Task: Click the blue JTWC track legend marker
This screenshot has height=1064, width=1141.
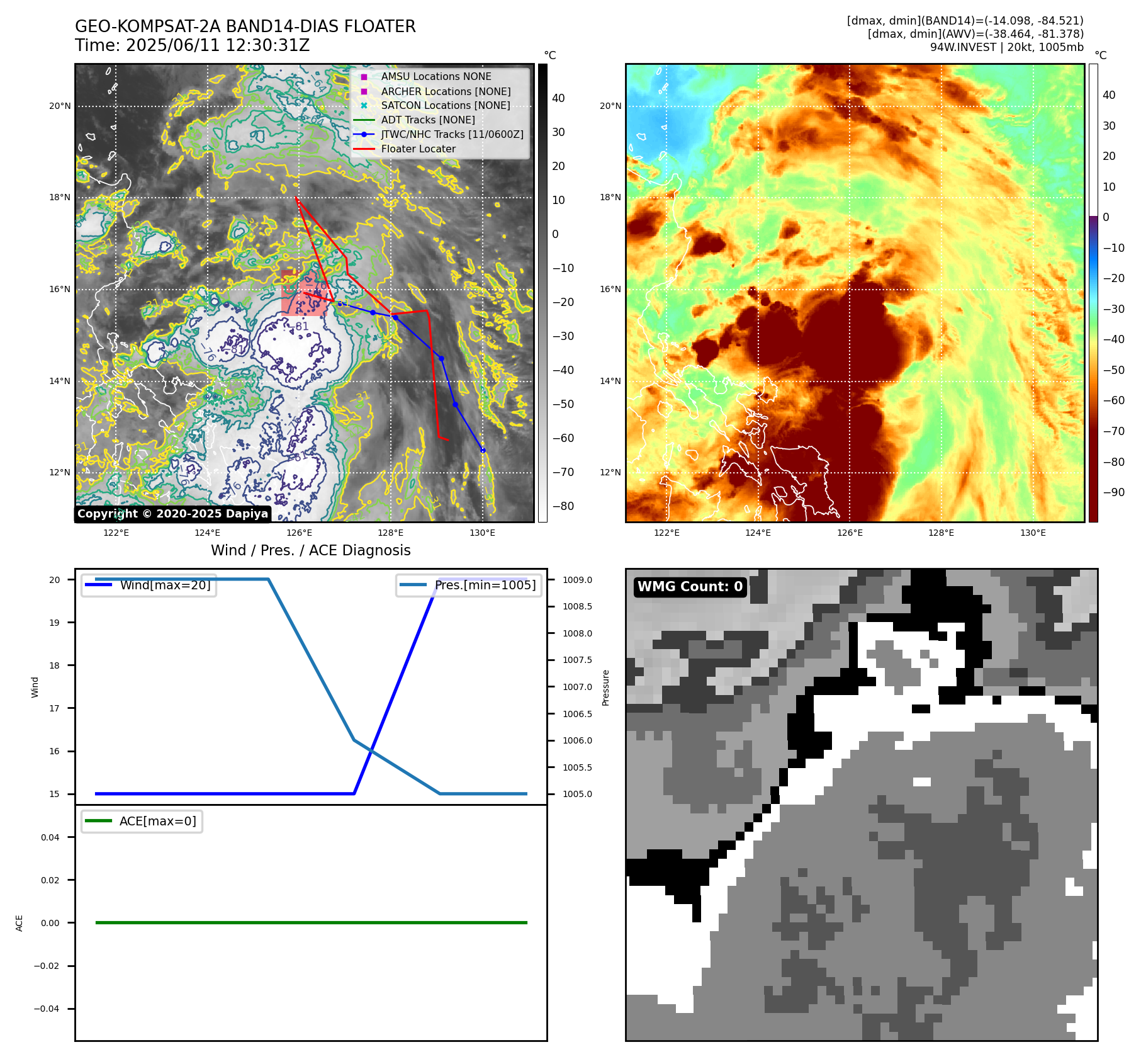Action: [364, 134]
